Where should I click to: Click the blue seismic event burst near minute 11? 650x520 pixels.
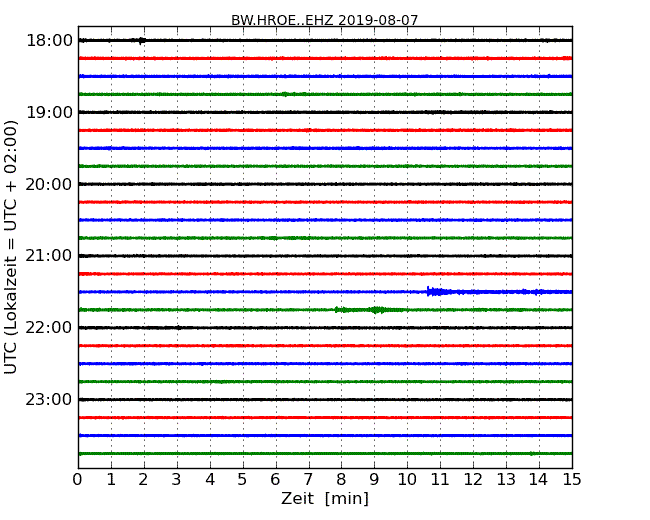(440, 292)
